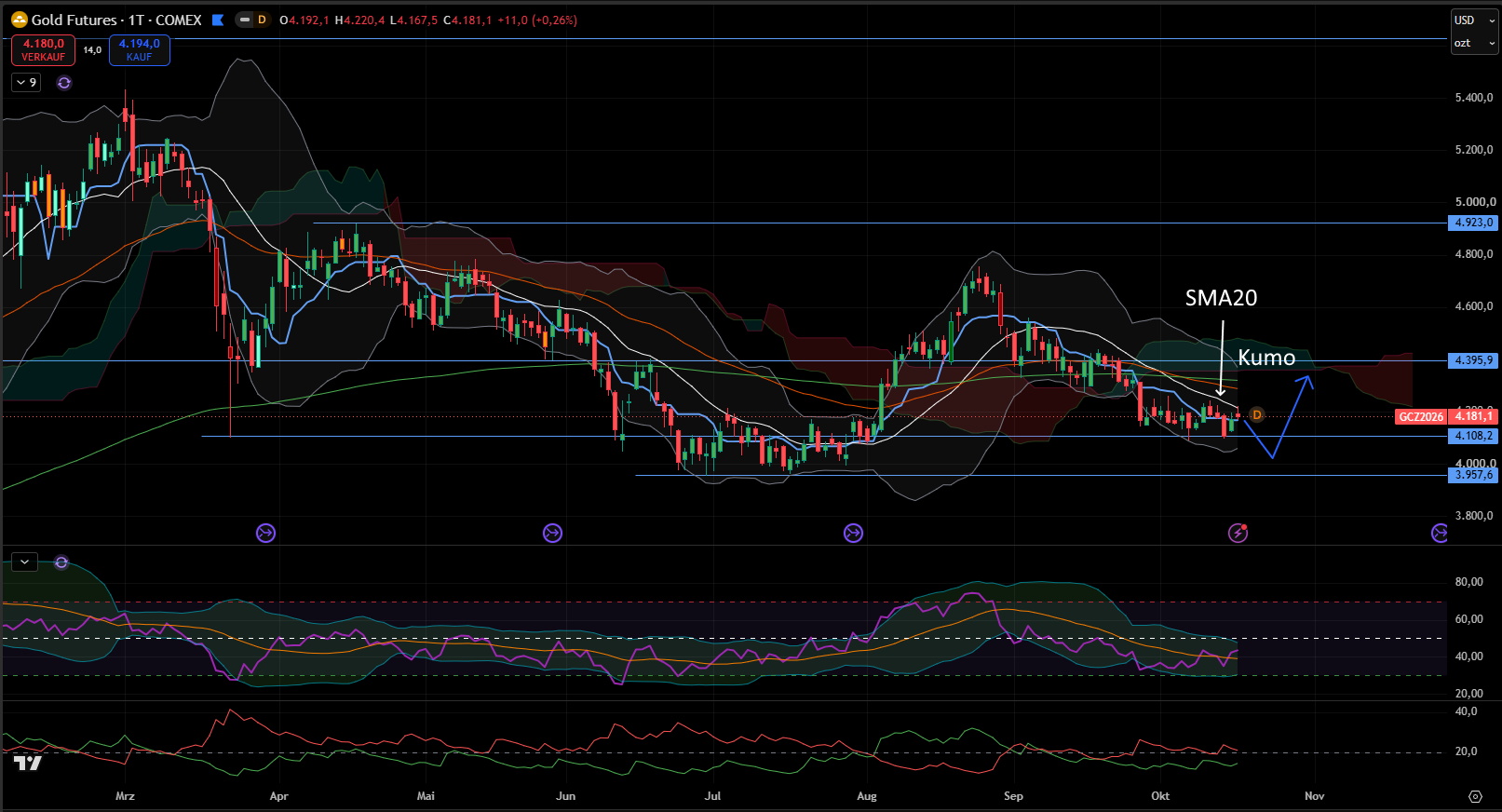Expand the lower indicator pane legend chevron
1502x812 pixels.
point(24,562)
